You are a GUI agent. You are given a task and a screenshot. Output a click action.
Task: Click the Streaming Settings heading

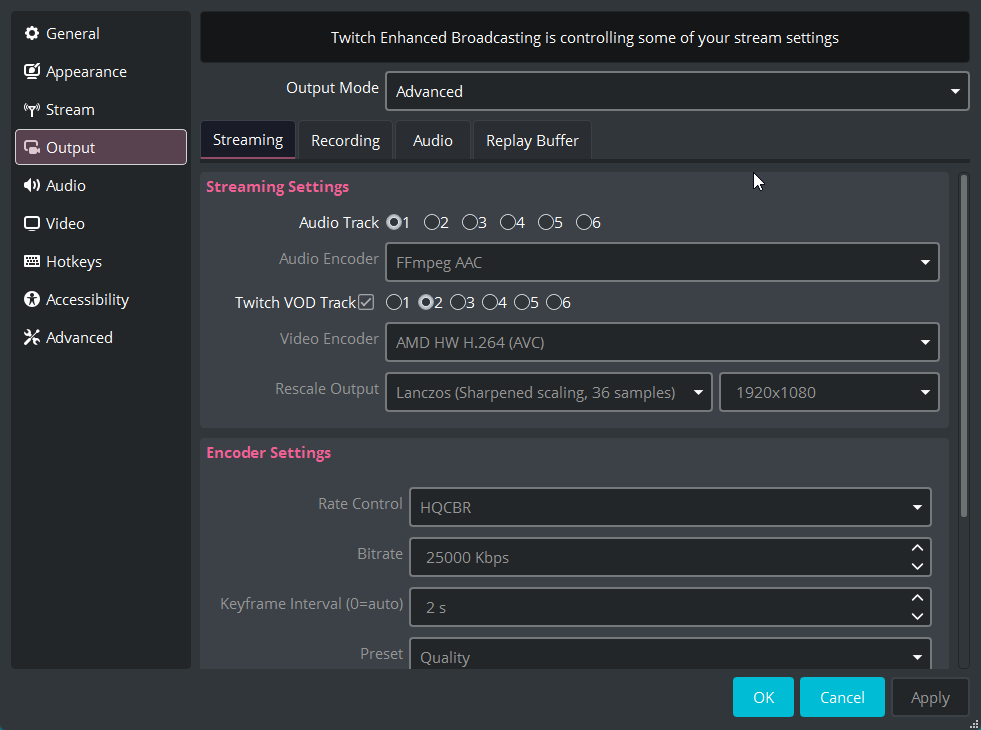(277, 186)
